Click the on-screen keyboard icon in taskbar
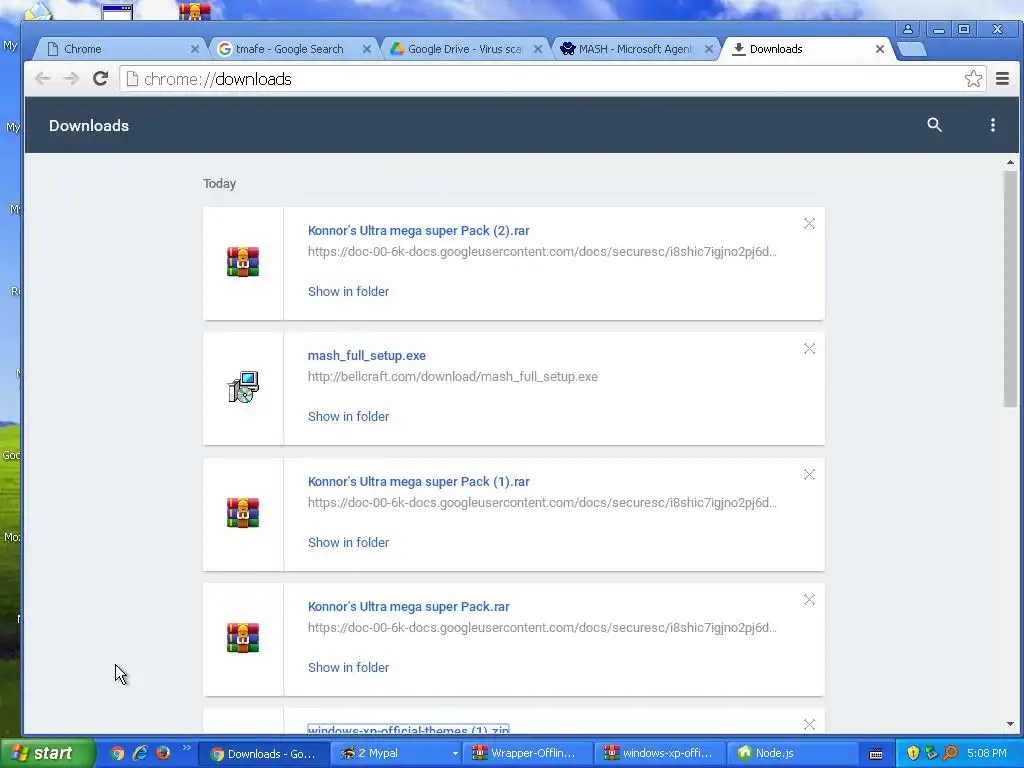Image resolution: width=1024 pixels, height=768 pixels. click(x=876, y=754)
